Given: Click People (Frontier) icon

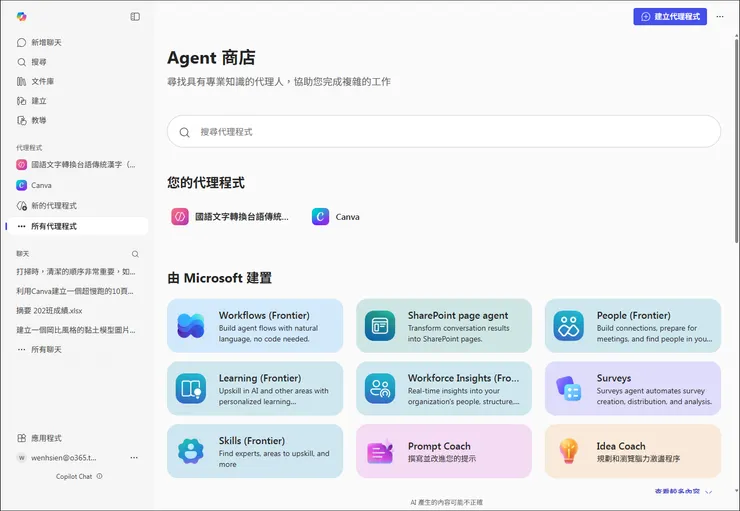Looking at the screenshot, I should click(x=569, y=326).
